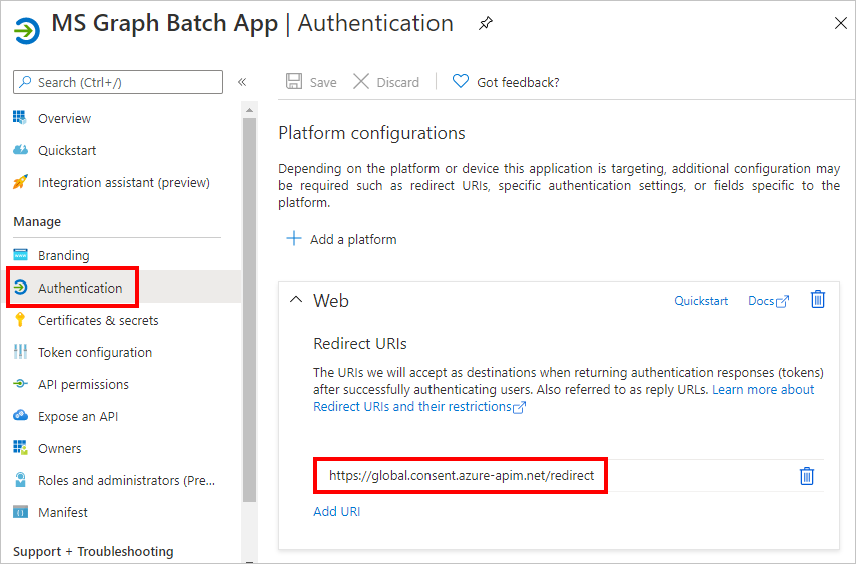Click the Quickstart cloud icon

(x=20, y=150)
